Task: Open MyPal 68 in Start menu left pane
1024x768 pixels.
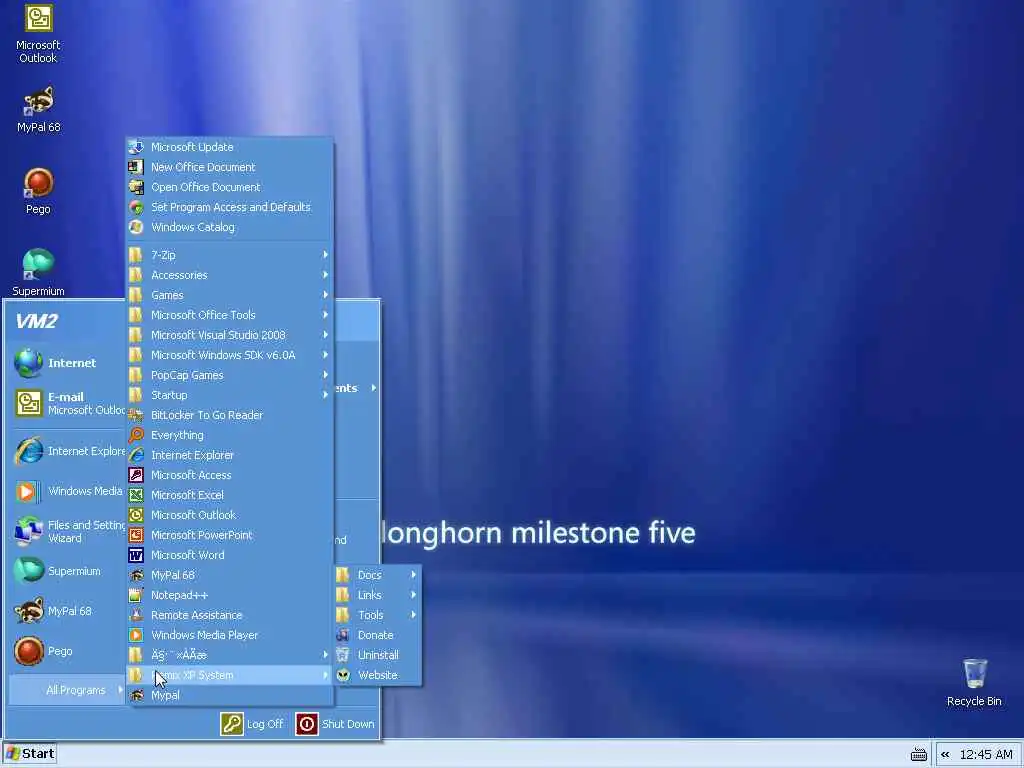Action: point(67,611)
